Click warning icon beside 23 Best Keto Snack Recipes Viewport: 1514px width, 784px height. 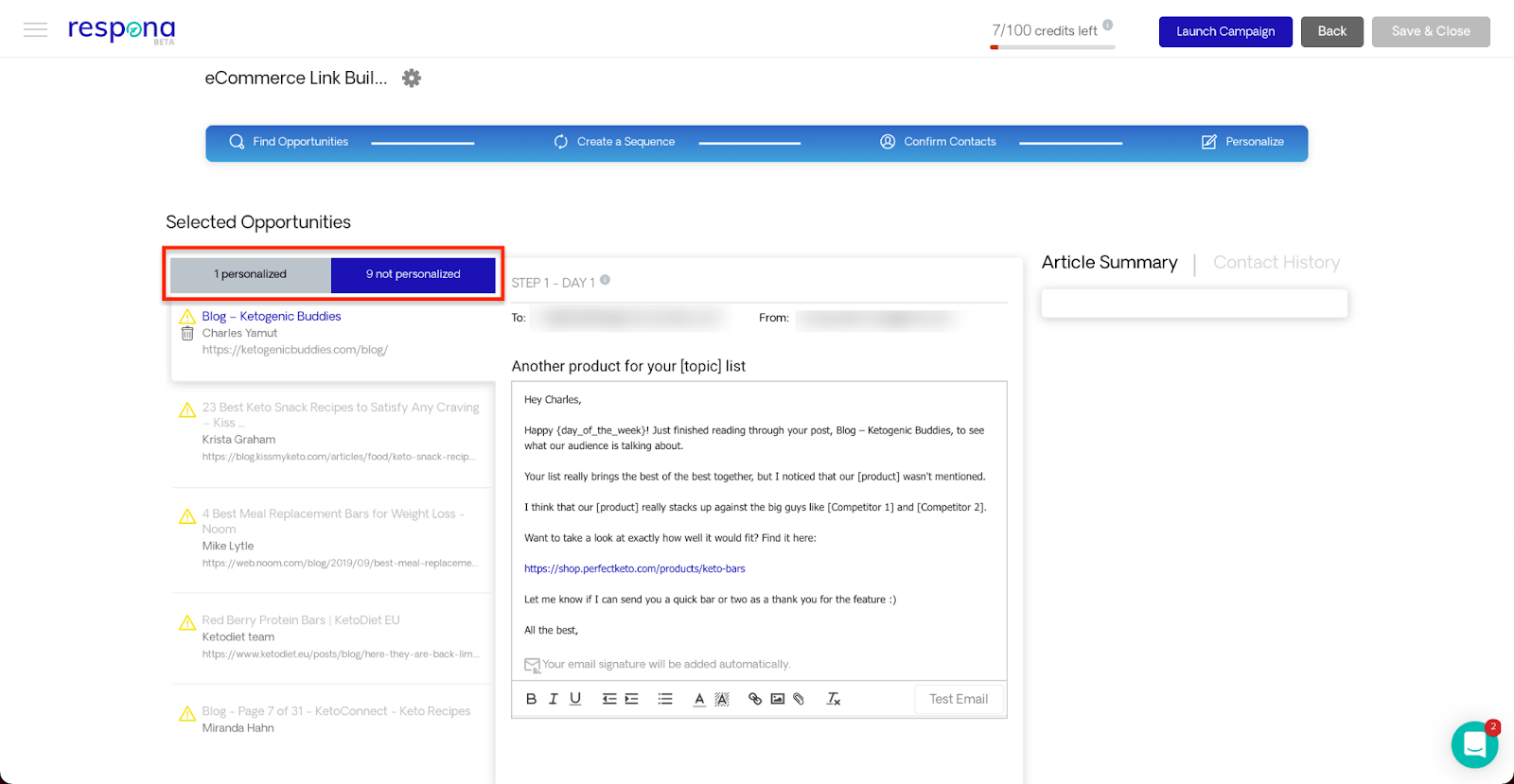187,409
